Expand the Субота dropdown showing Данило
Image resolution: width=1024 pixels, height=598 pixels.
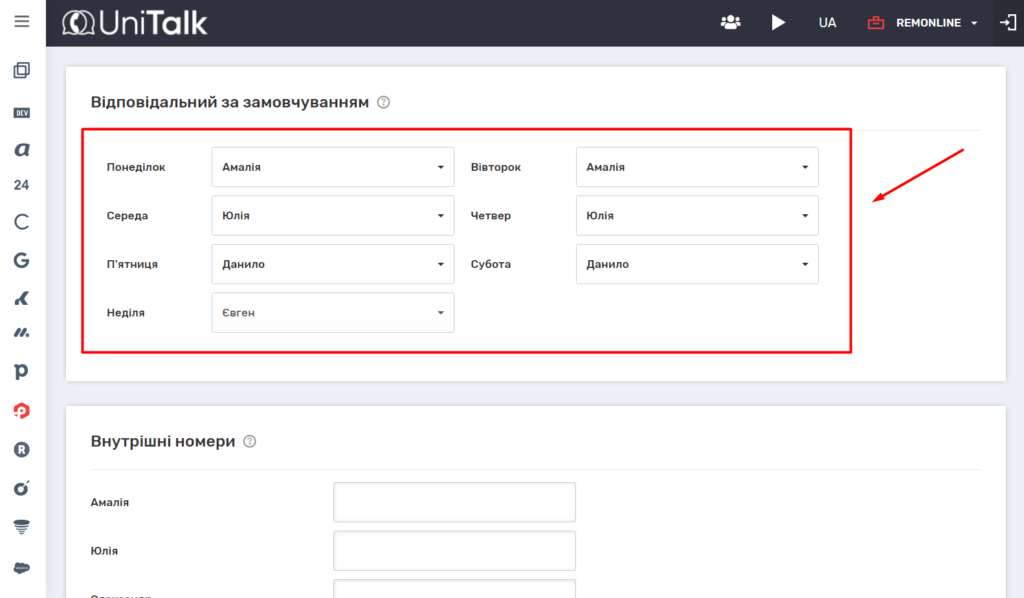coord(697,264)
